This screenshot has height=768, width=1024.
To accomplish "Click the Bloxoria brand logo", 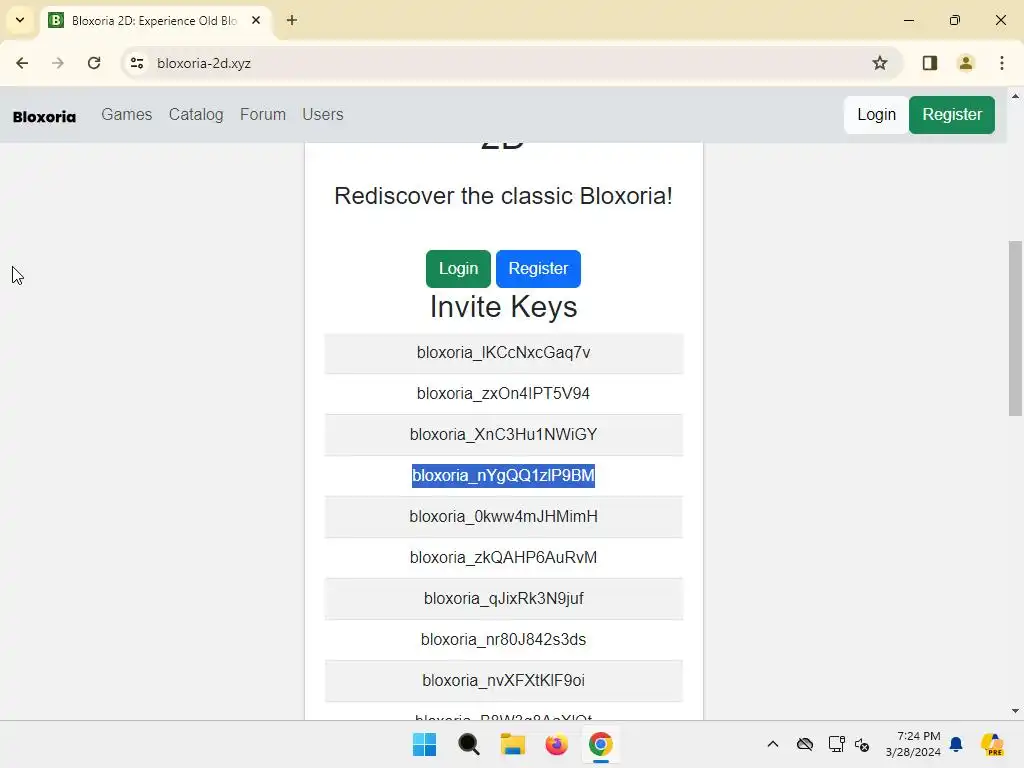I will point(44,117).
